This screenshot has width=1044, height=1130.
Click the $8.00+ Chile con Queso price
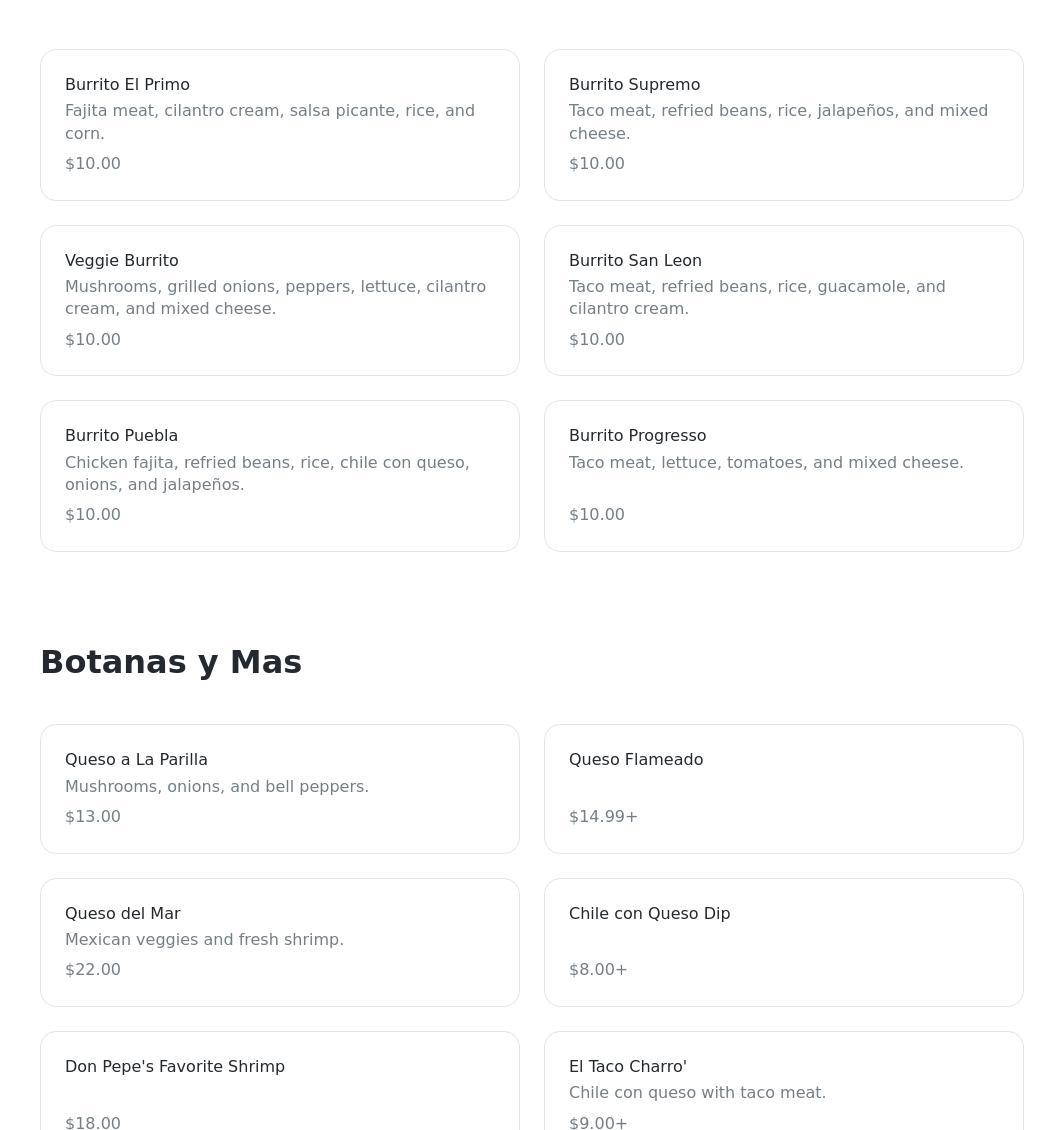pos(598,970)
